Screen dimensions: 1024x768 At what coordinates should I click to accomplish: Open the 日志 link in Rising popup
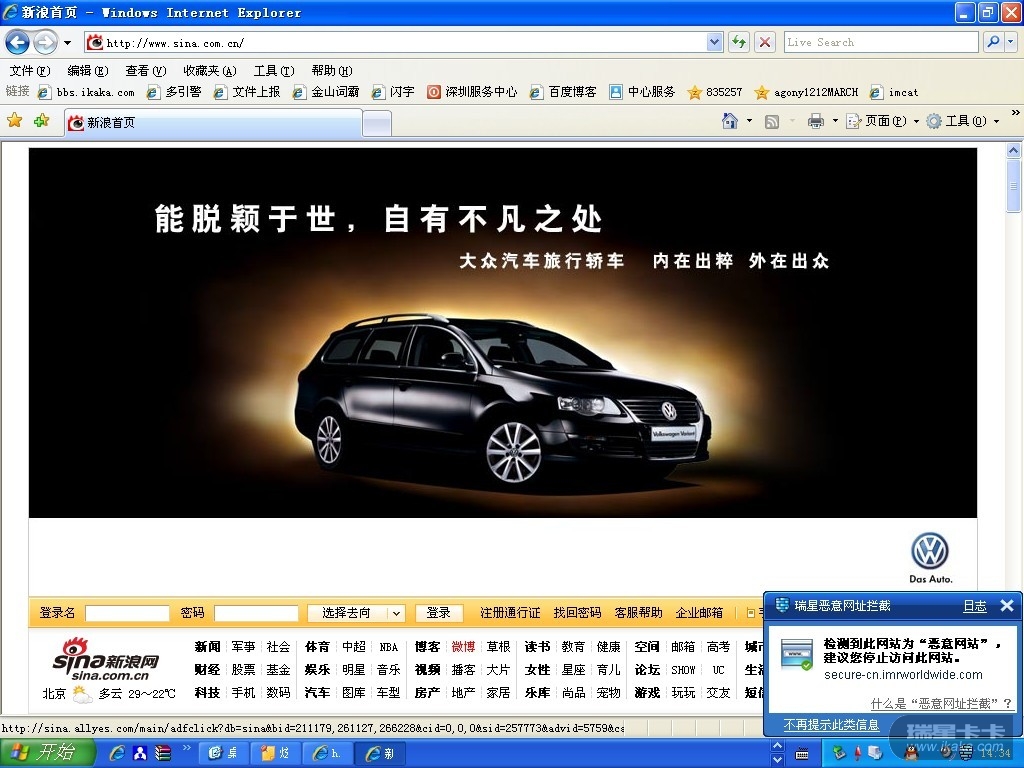pos(974,605)
